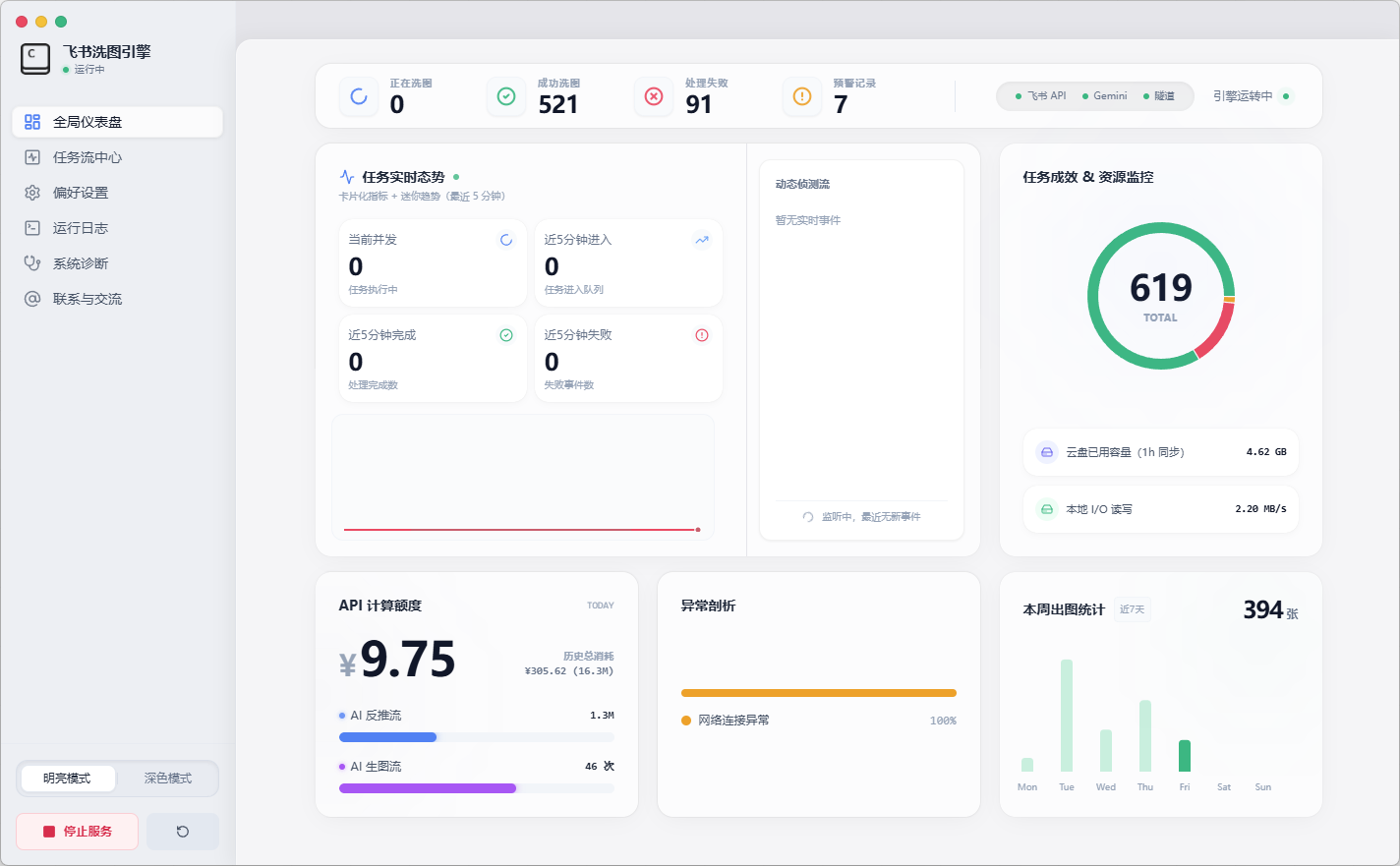1400x866 pixels.
Task: Click the 飞书洗图引擎 app logo icon
Action: (35, 59)
